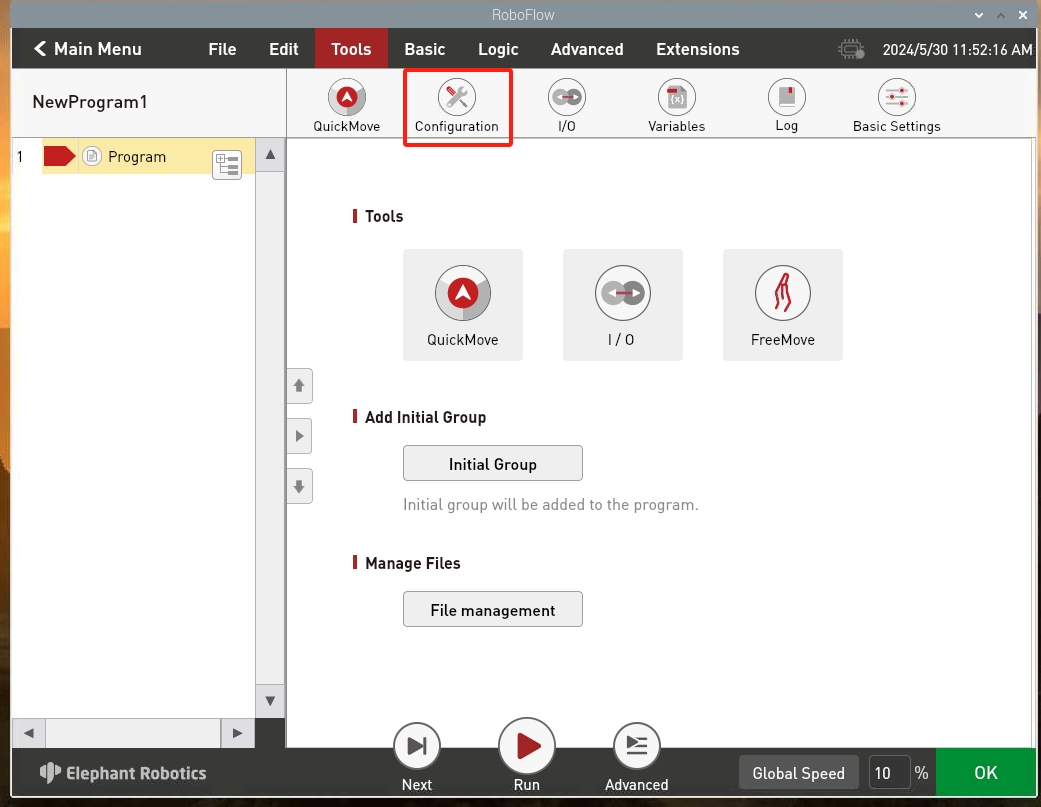Launch the FreeMove tool tile
This screenshot has height=807, width=1041.
click(x=782, y=304)
